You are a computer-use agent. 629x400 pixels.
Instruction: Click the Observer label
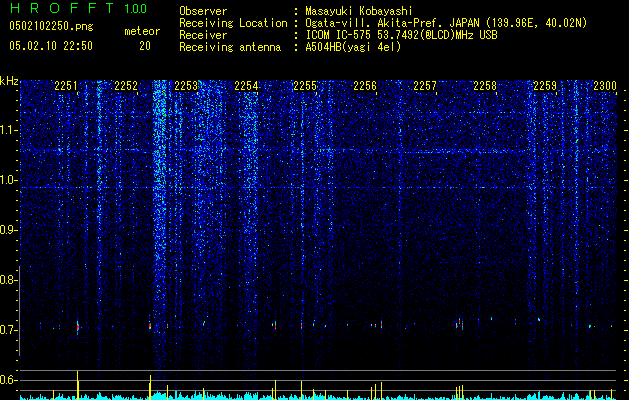click(203, 11)
